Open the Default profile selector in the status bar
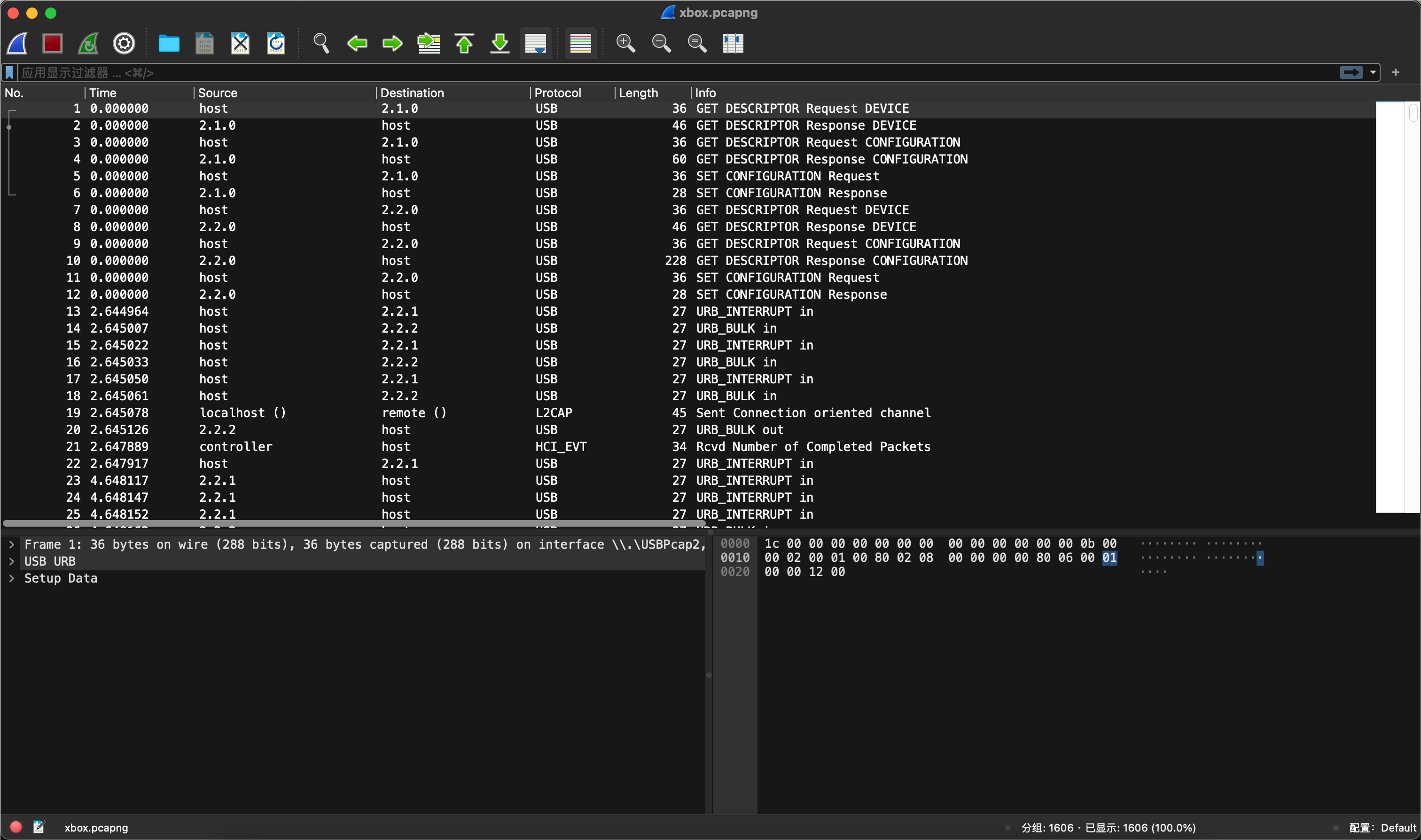 1382,827
